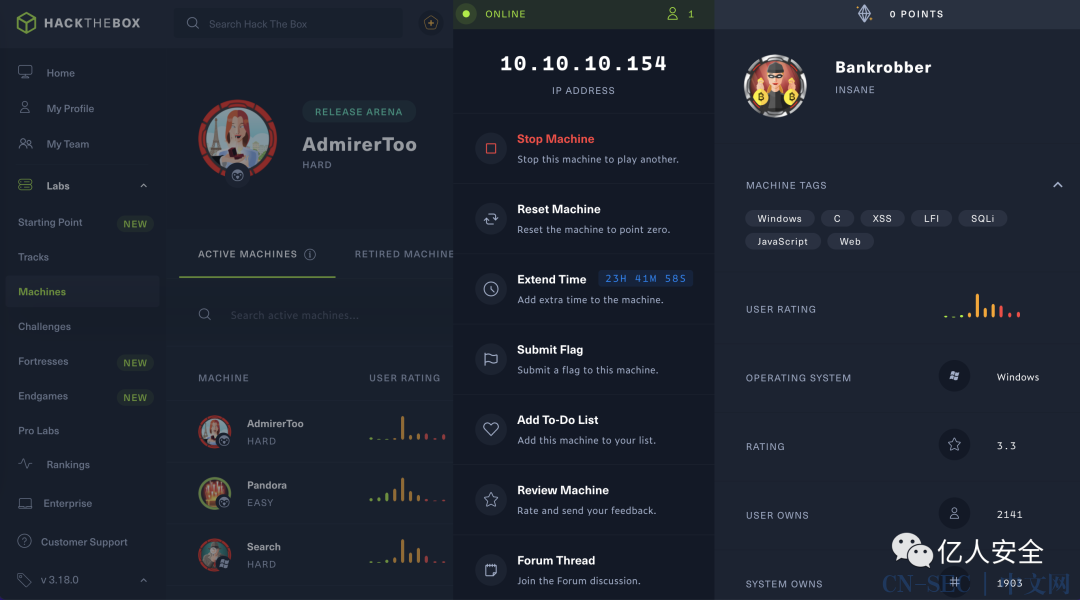Collapse the Labs section chevron
This screenshot has width=1080, height=600.
(143, 185)
